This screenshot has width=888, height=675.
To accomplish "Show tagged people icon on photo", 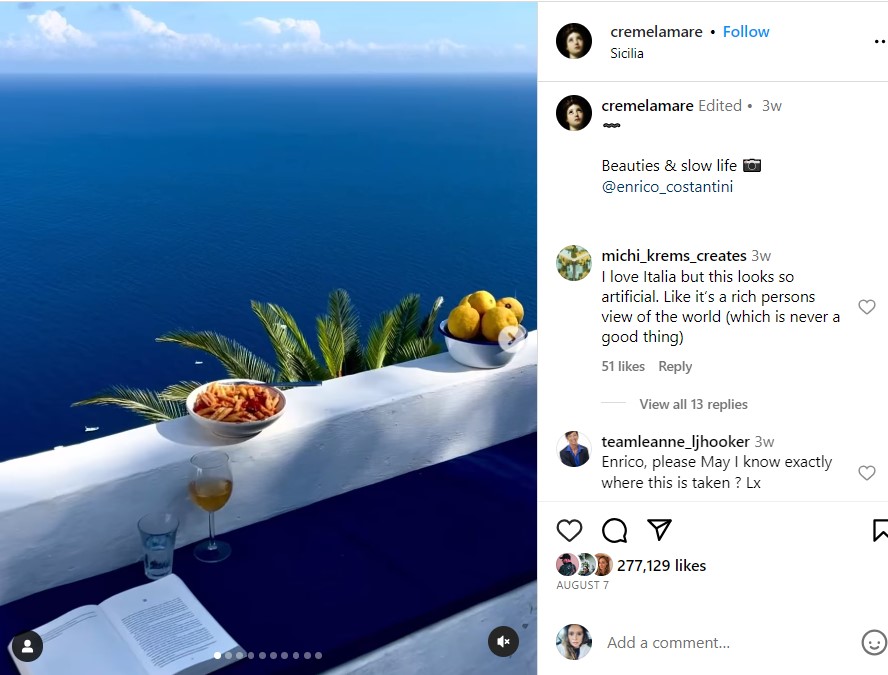I will pyautogui.click(x=27, y=646).
